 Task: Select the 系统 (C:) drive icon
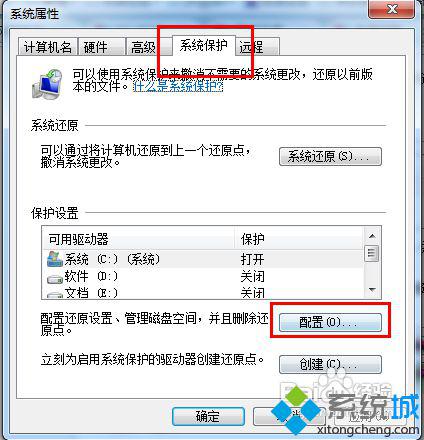[55, 259]
